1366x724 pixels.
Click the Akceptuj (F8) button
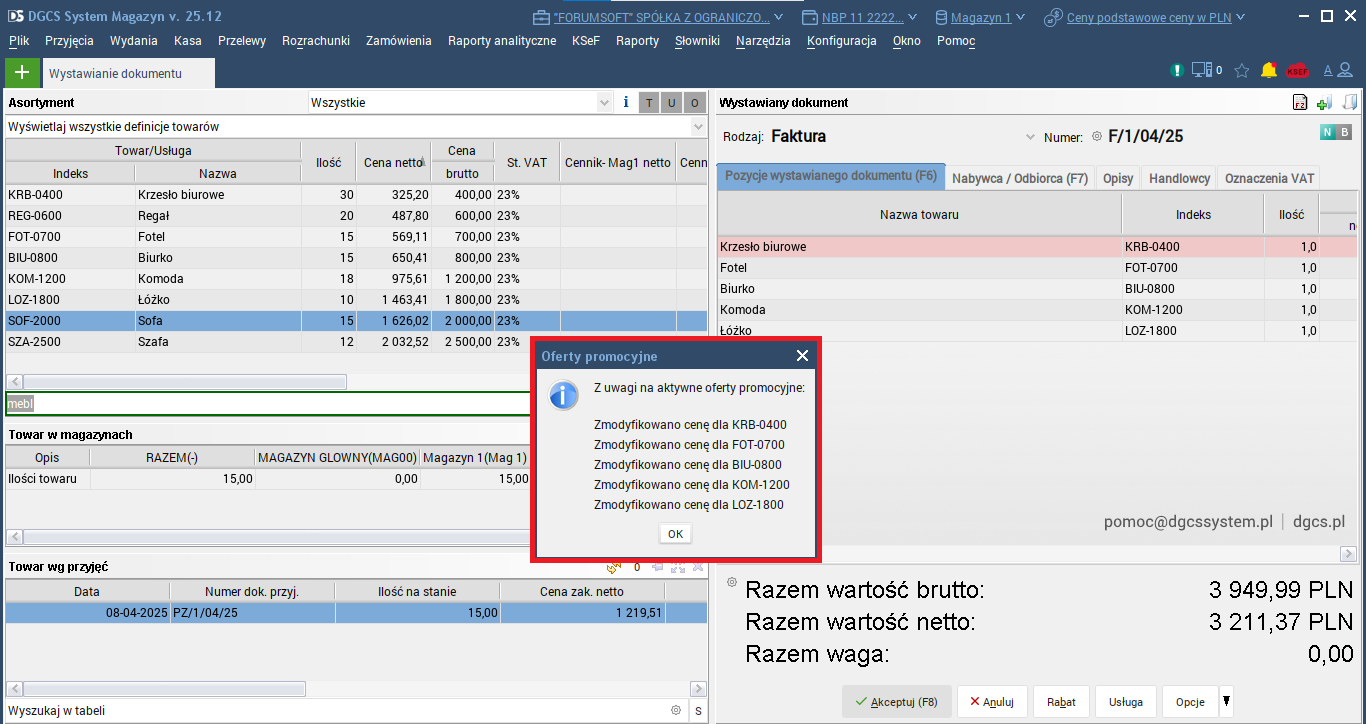click(897, 702)
